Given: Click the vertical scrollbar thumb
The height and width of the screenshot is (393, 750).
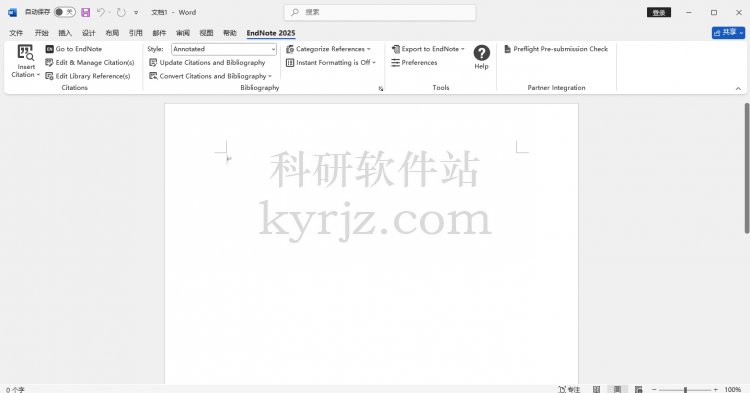Looking at the screenshot, I should tap(747, 168).
